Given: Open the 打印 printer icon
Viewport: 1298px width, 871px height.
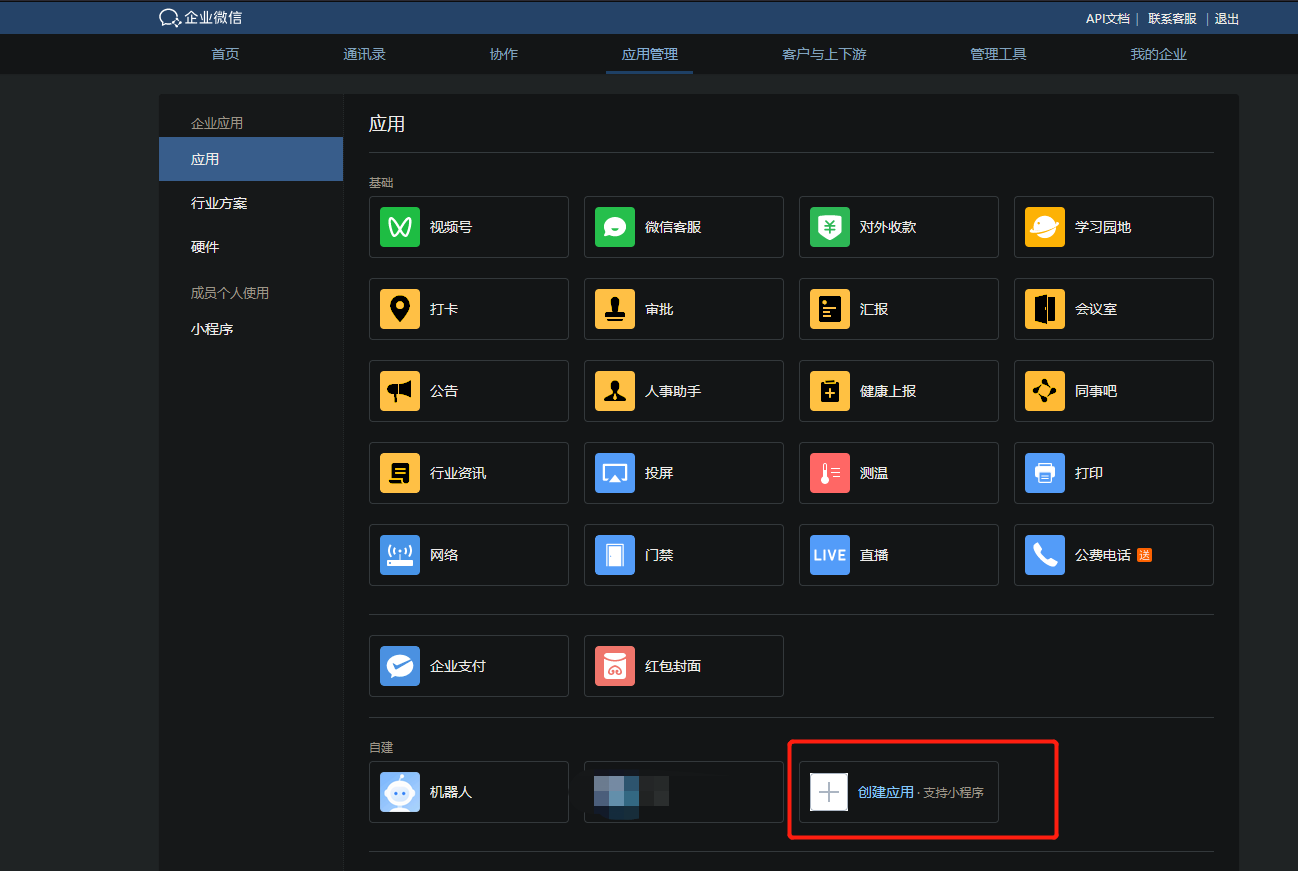Looking at the screenshot, I should click(1045, 473).
